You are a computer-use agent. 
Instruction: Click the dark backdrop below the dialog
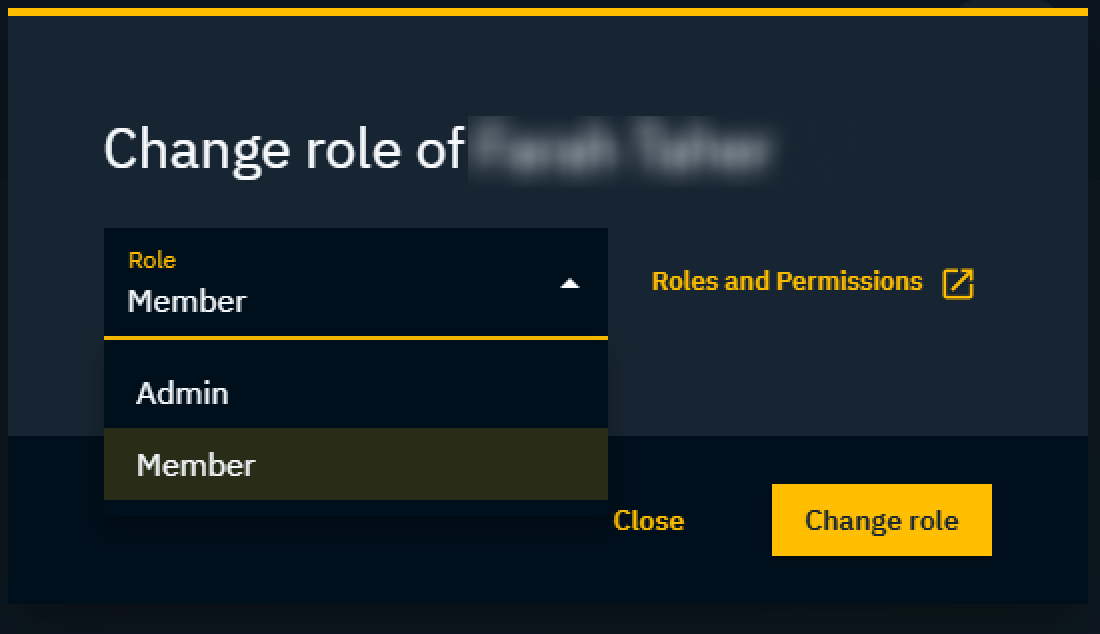(x=548, y=620)
